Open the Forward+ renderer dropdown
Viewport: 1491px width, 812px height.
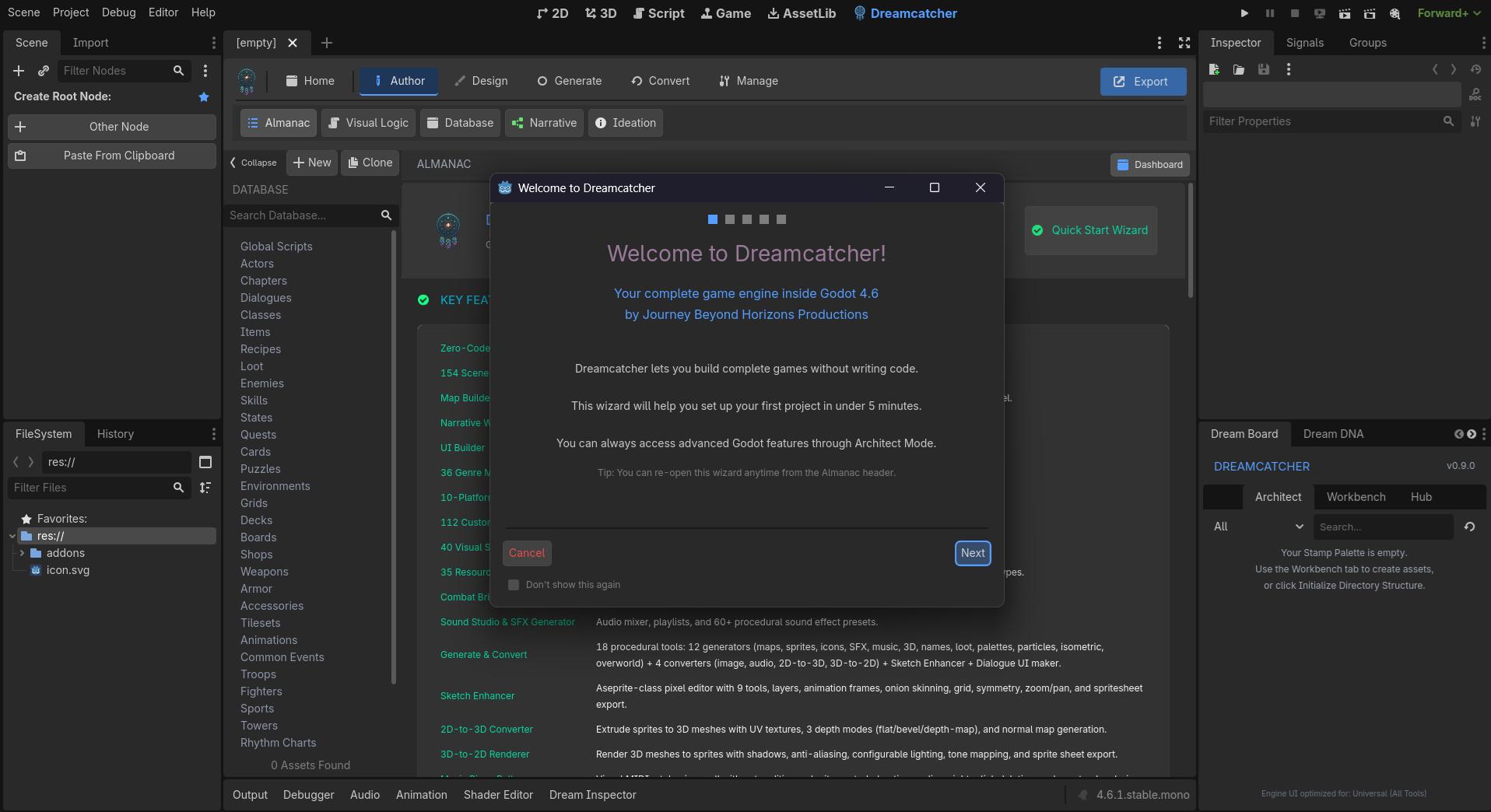1448,13
